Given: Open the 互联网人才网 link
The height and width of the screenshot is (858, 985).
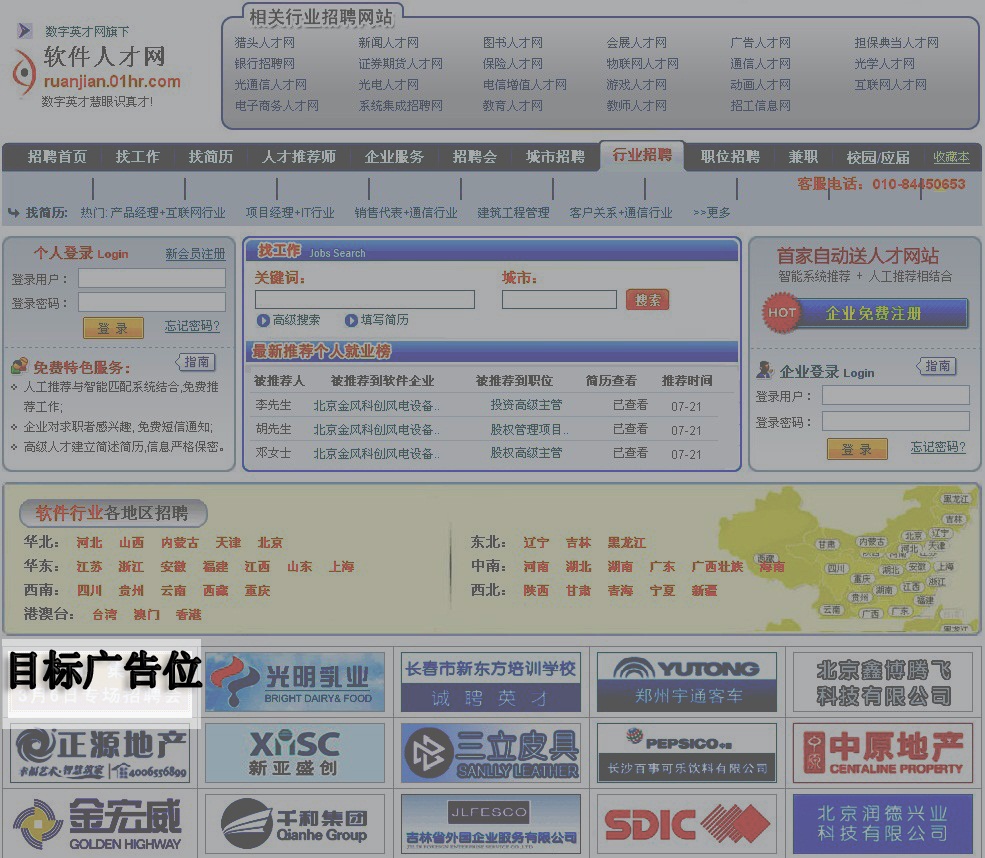Looking at the screenshot, I should point(890,84).
